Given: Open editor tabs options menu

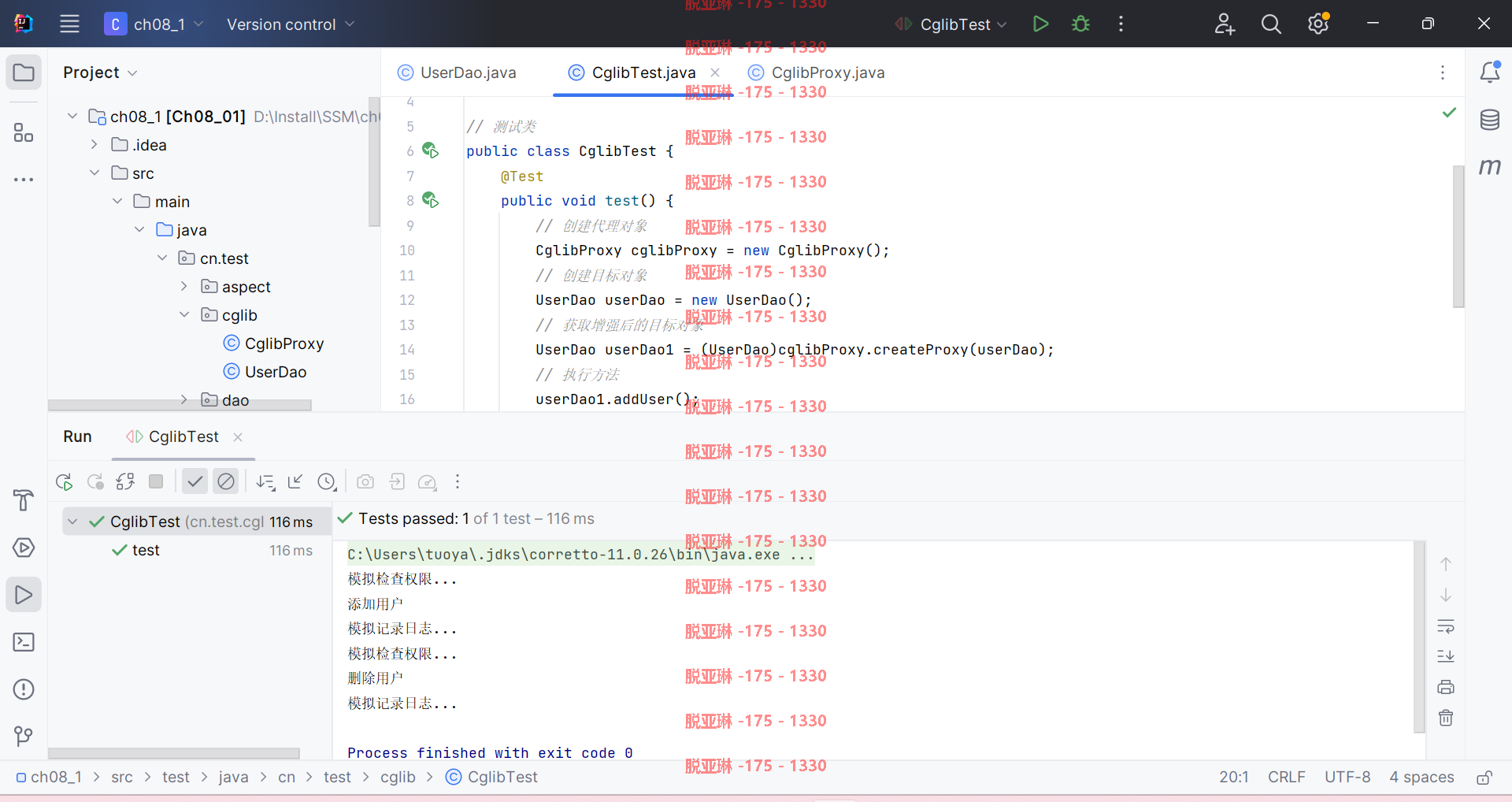Looking at the screenshot, I should click(1443, 72).
